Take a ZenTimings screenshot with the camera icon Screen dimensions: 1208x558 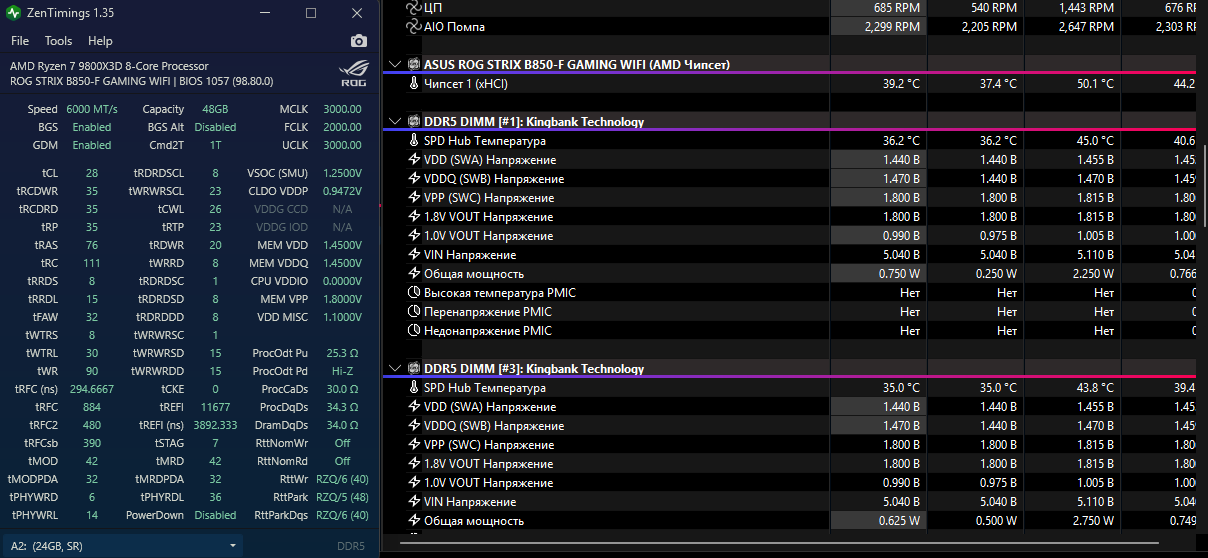point(358,41)
